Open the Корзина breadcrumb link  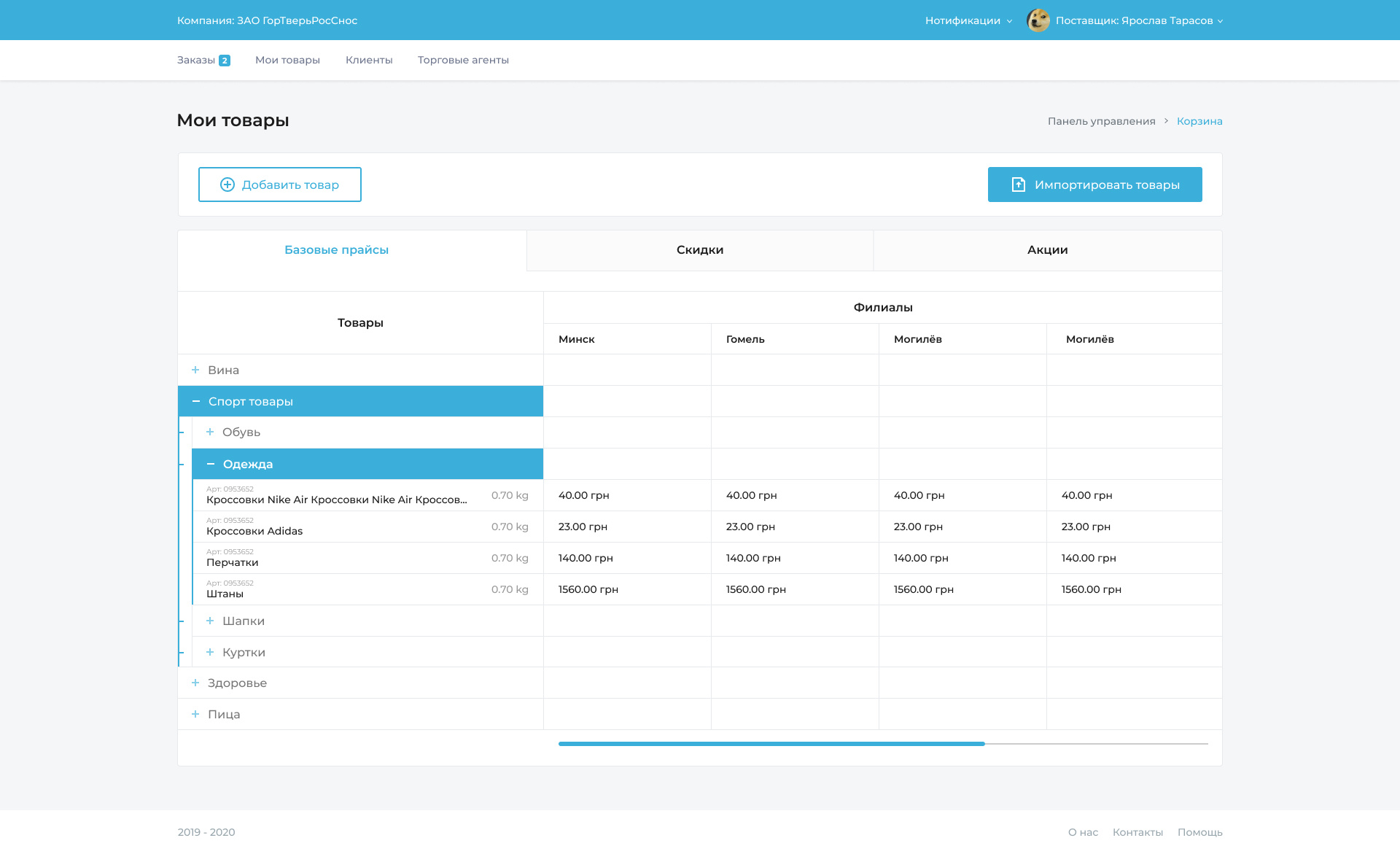point(1199,121)
